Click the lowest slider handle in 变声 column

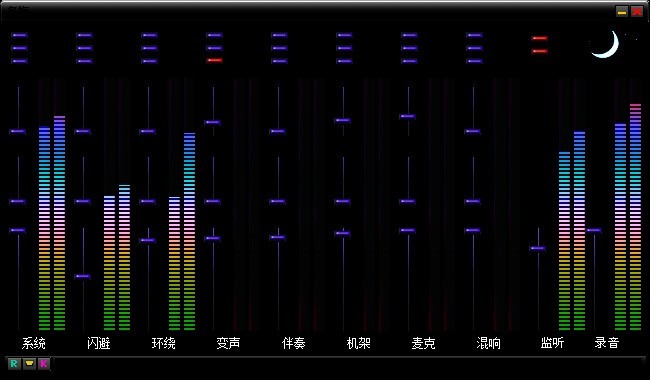(x=212, y=238)
